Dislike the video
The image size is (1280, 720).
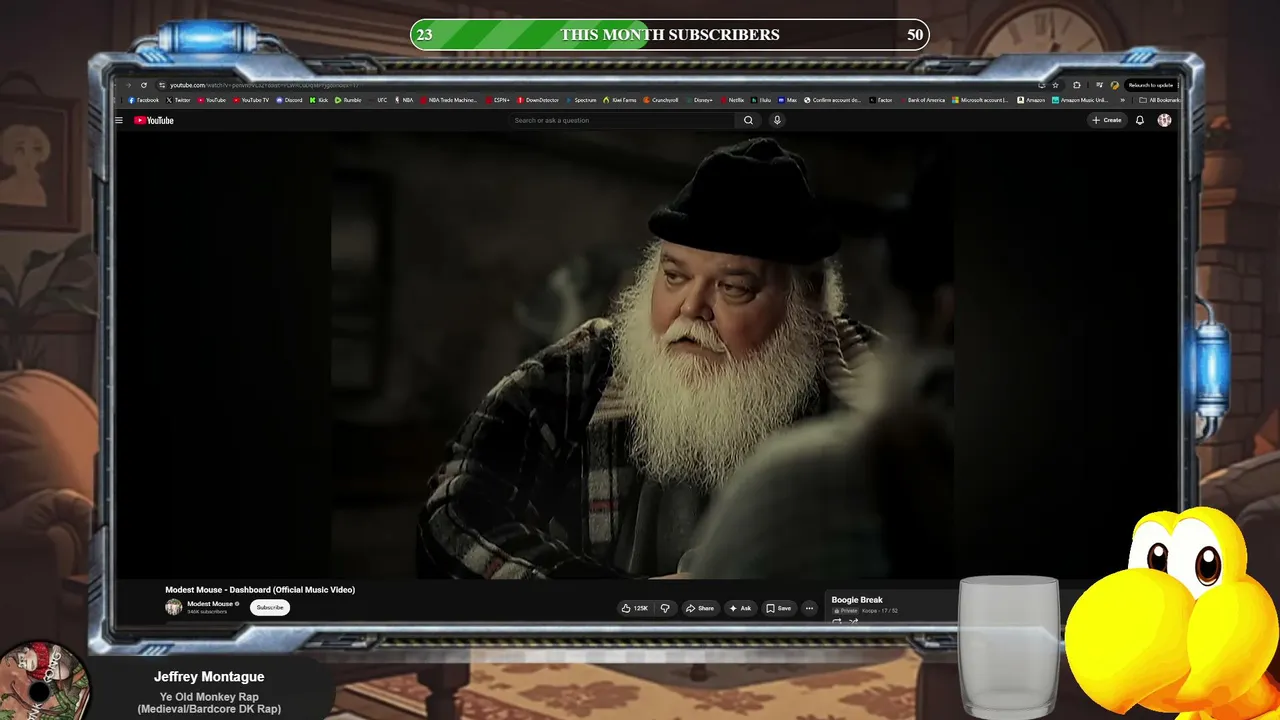coord(665,608)
